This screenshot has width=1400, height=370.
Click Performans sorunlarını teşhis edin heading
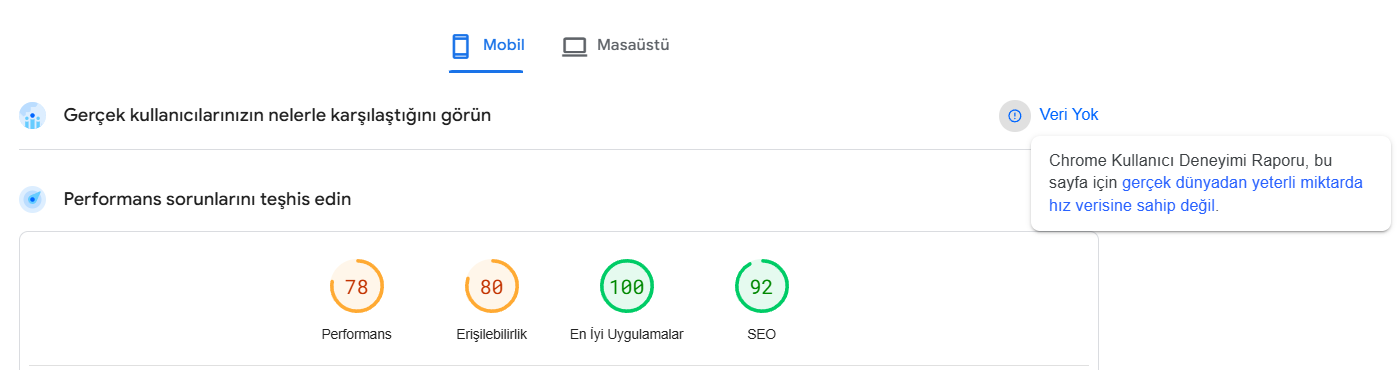pos(207,200)
